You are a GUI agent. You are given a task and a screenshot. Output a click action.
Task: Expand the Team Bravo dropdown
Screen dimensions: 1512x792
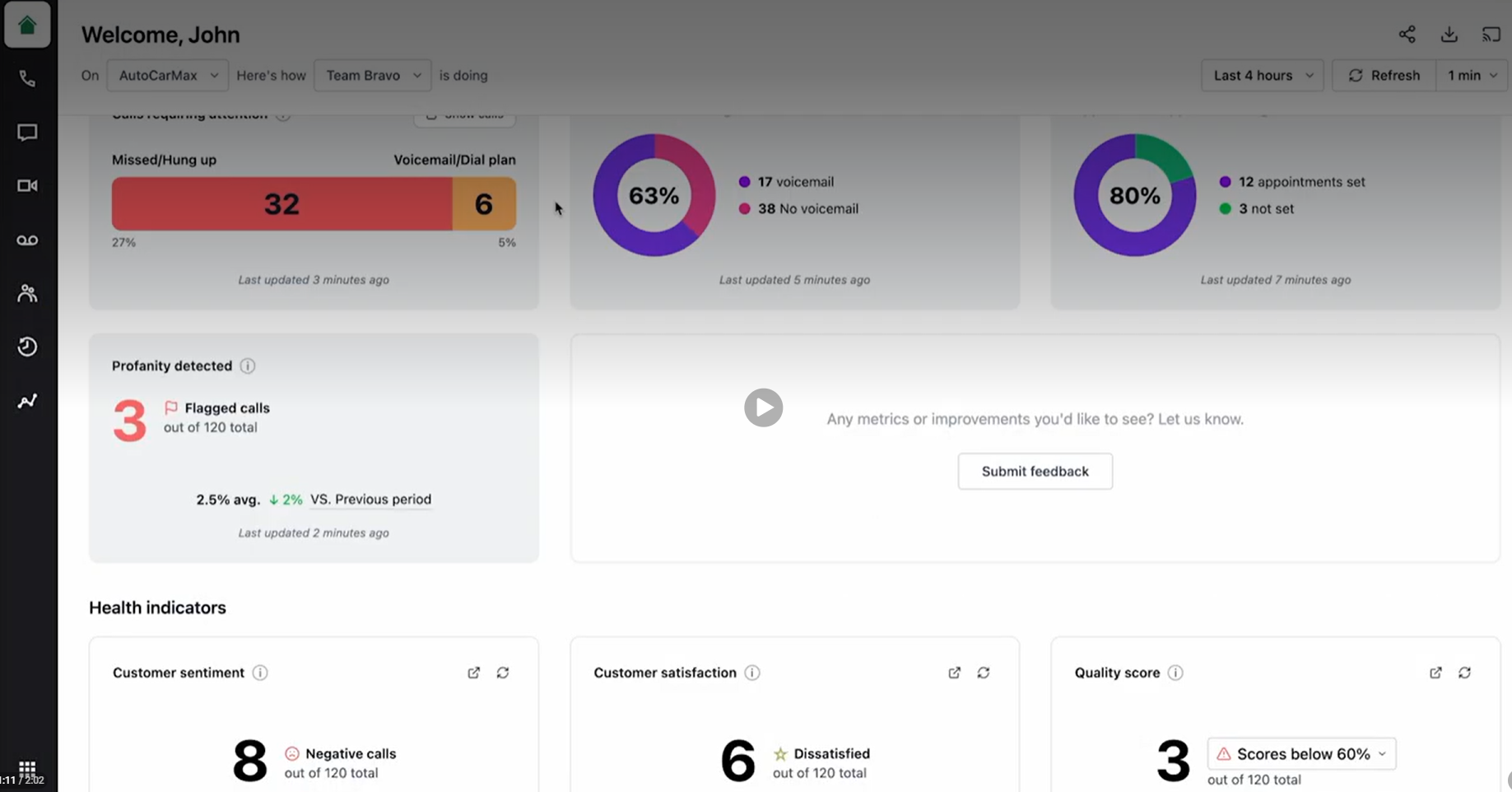[372, 76]
